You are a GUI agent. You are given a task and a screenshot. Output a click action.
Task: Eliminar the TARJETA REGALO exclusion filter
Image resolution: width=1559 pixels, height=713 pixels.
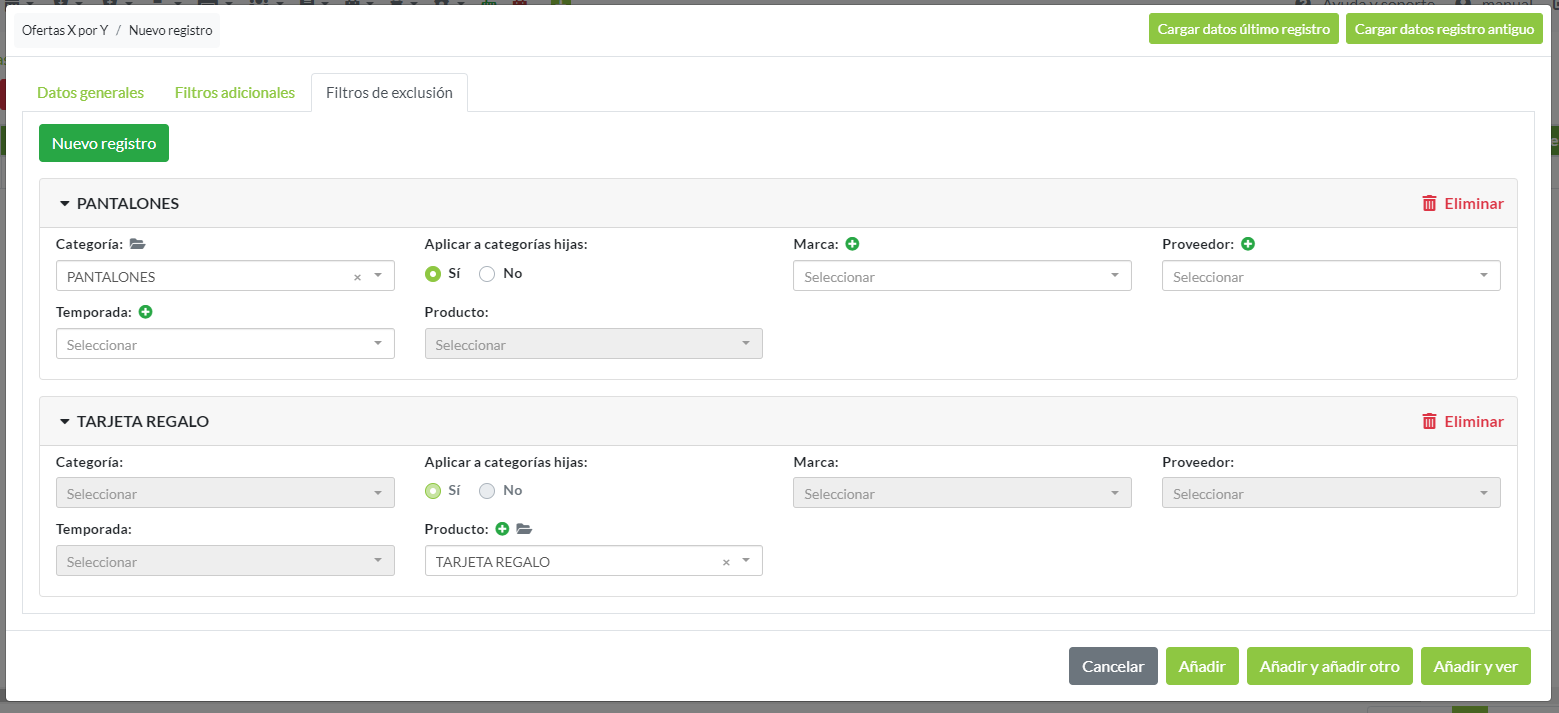coord(1462,421)
